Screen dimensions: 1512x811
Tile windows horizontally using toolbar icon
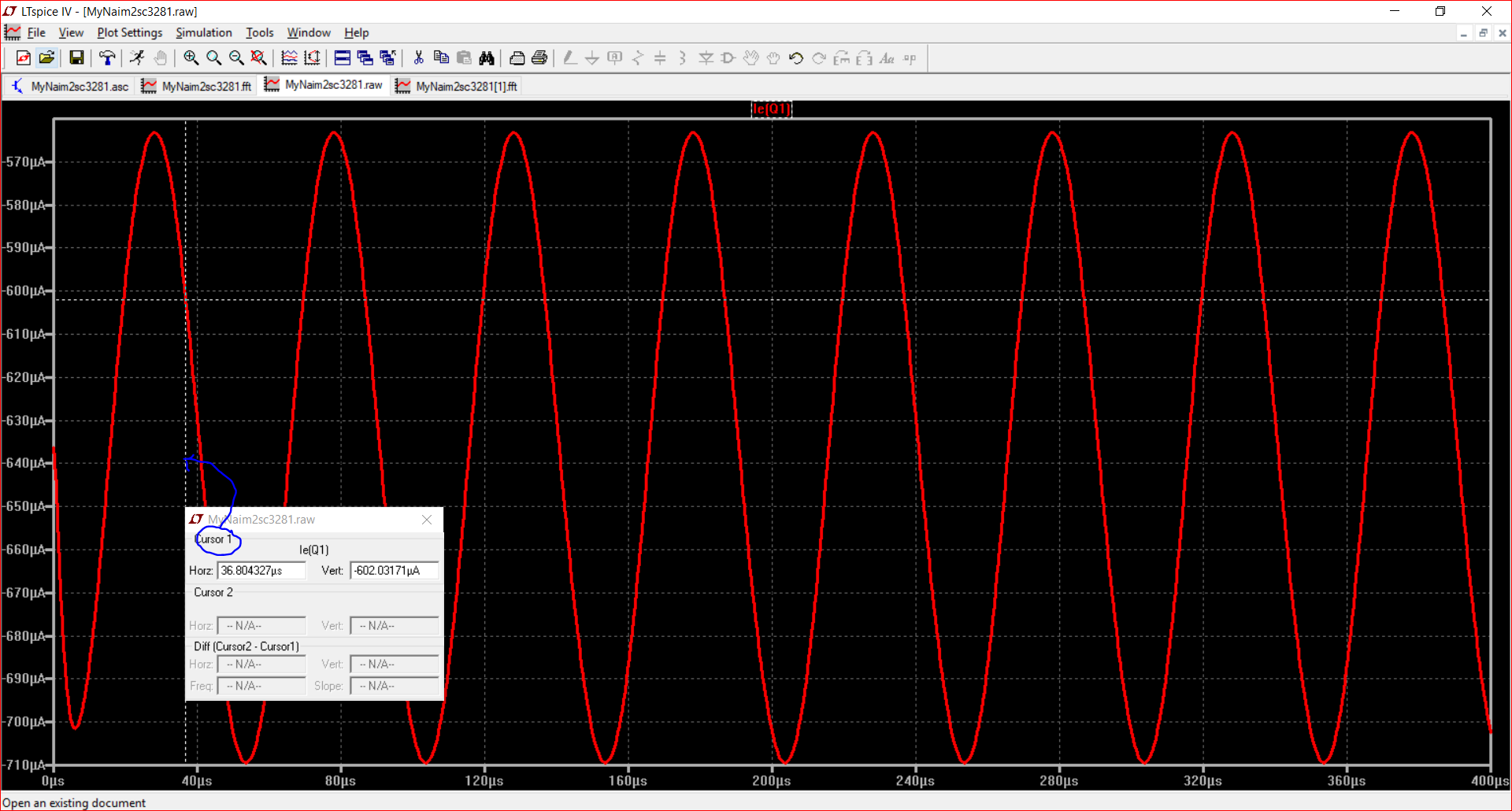point(343,57)
